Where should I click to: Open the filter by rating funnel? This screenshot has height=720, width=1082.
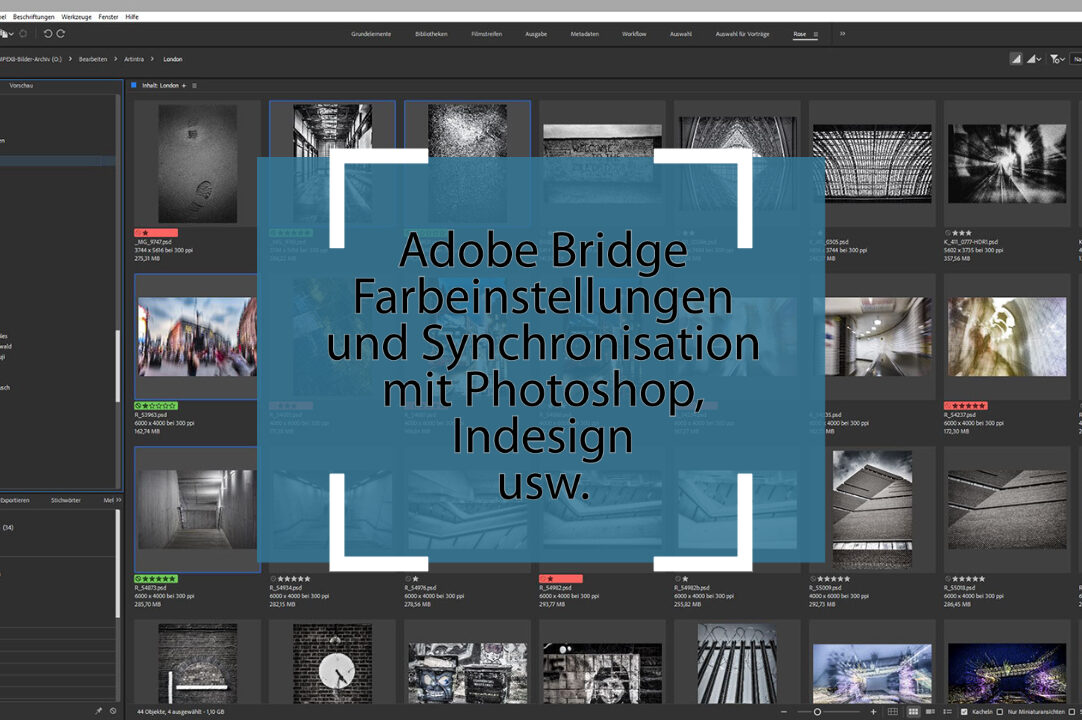1056,59
